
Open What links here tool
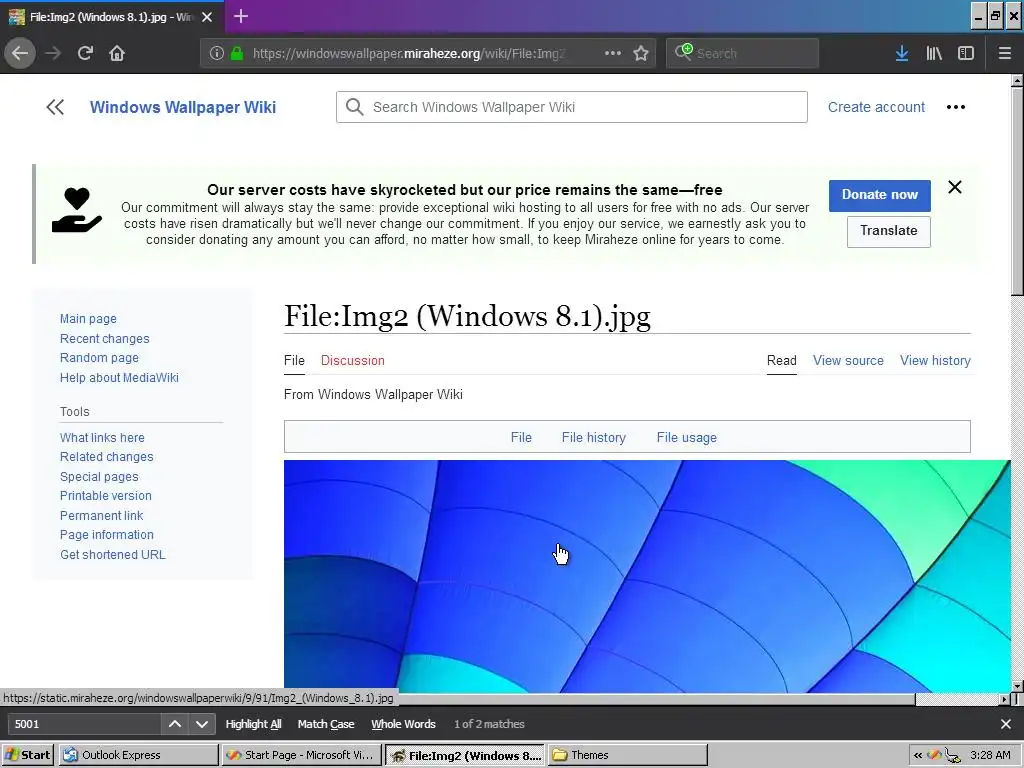[103, 438]
